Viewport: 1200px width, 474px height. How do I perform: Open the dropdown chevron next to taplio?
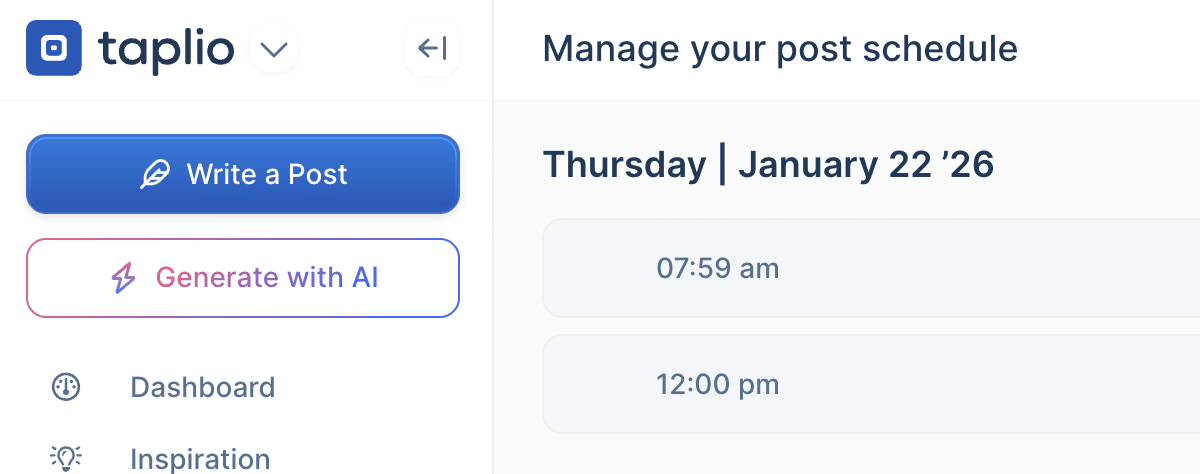pyautogui.click(x=273, y=48)
